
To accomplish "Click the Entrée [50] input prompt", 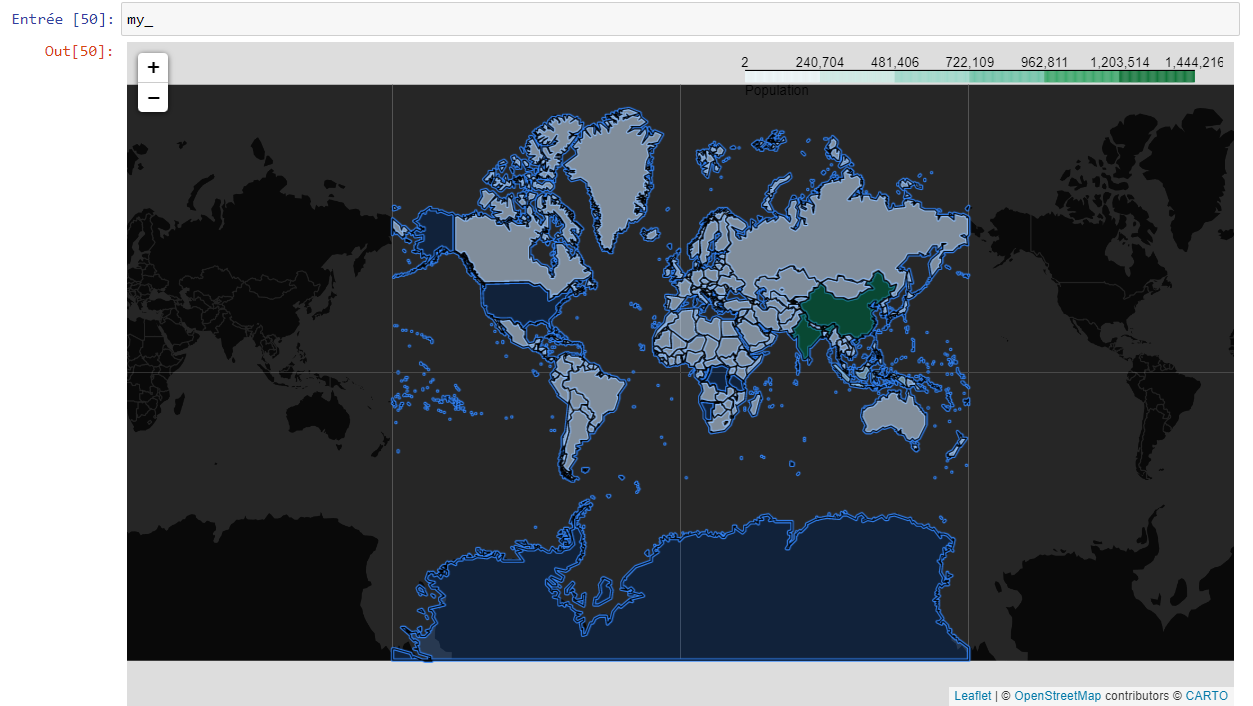I will pyautogui.click(x=63, y=19).
